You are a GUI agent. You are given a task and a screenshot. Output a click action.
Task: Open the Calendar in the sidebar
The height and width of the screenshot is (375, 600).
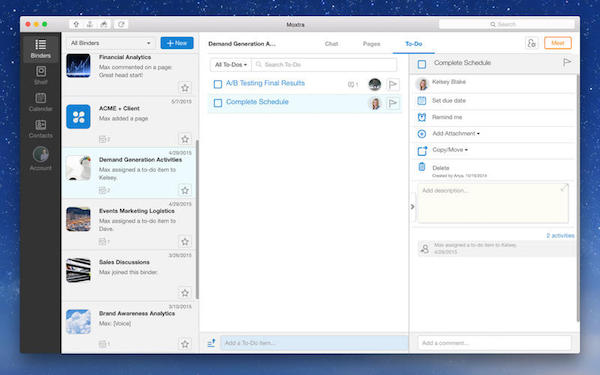coord(41,102)
